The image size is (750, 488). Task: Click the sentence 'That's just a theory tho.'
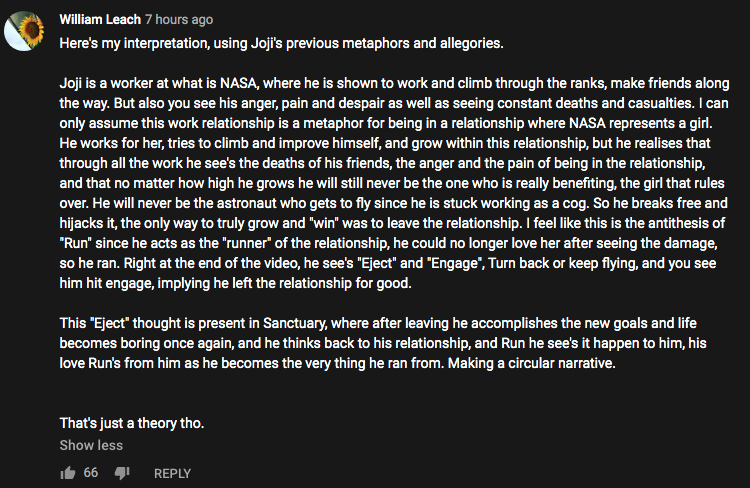pyautogui.click(x=132, y=423)
